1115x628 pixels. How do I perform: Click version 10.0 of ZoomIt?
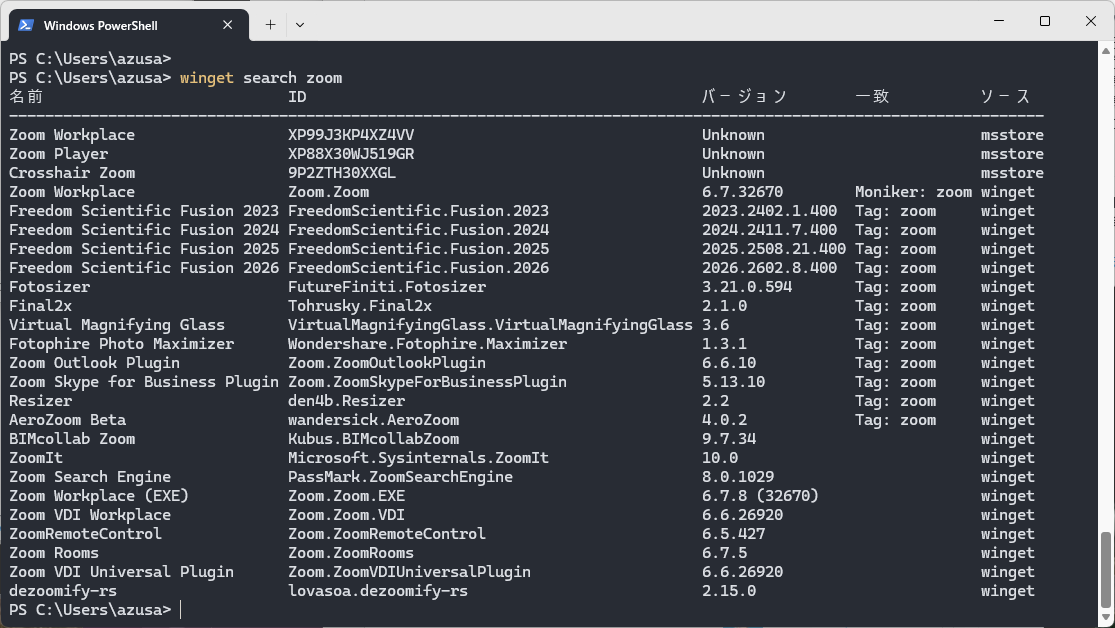coord(720,458)
